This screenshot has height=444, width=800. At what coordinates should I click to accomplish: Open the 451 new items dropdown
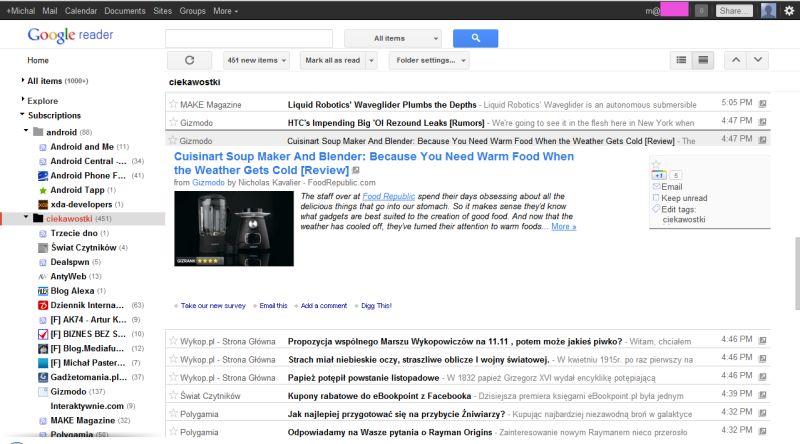point(257,60)
